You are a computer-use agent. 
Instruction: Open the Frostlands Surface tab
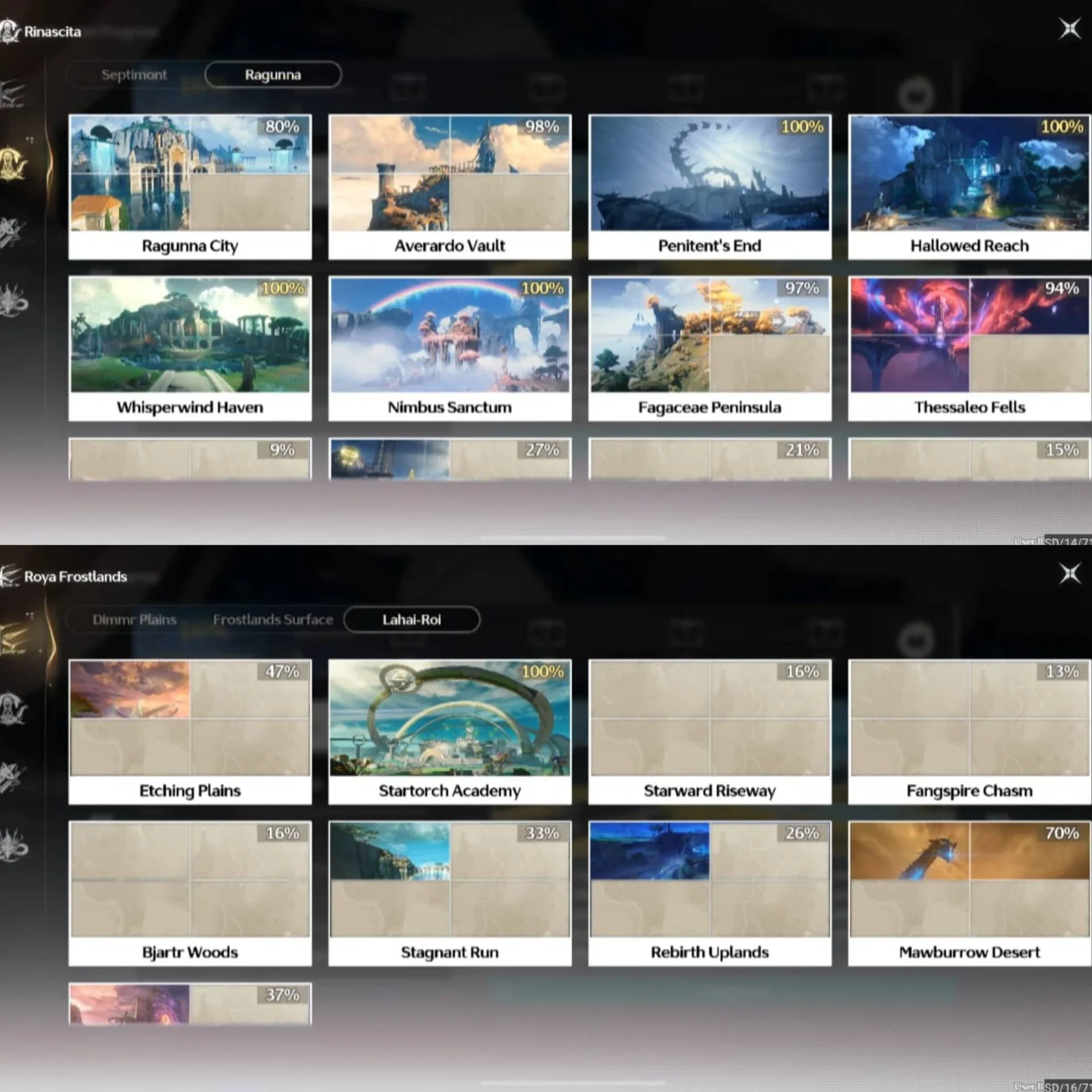[273, 619]
